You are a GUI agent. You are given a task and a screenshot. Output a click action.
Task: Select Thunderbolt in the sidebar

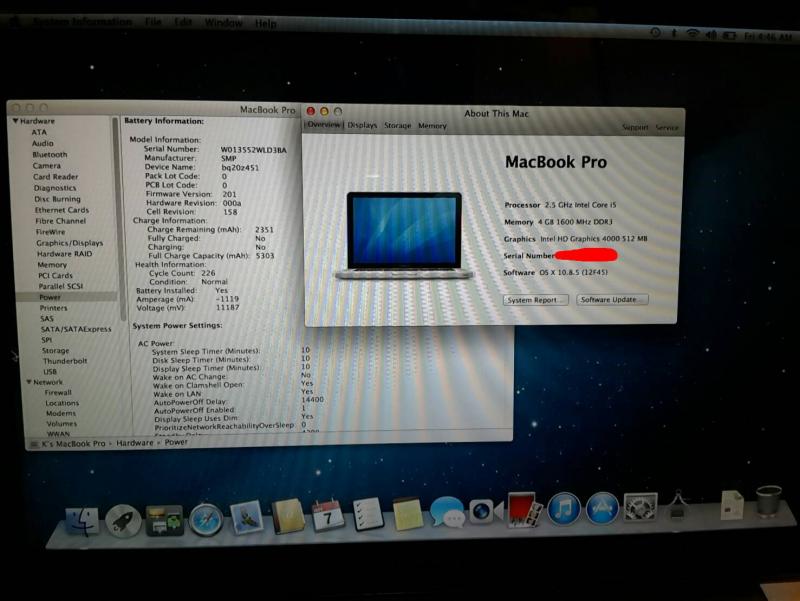65,361
